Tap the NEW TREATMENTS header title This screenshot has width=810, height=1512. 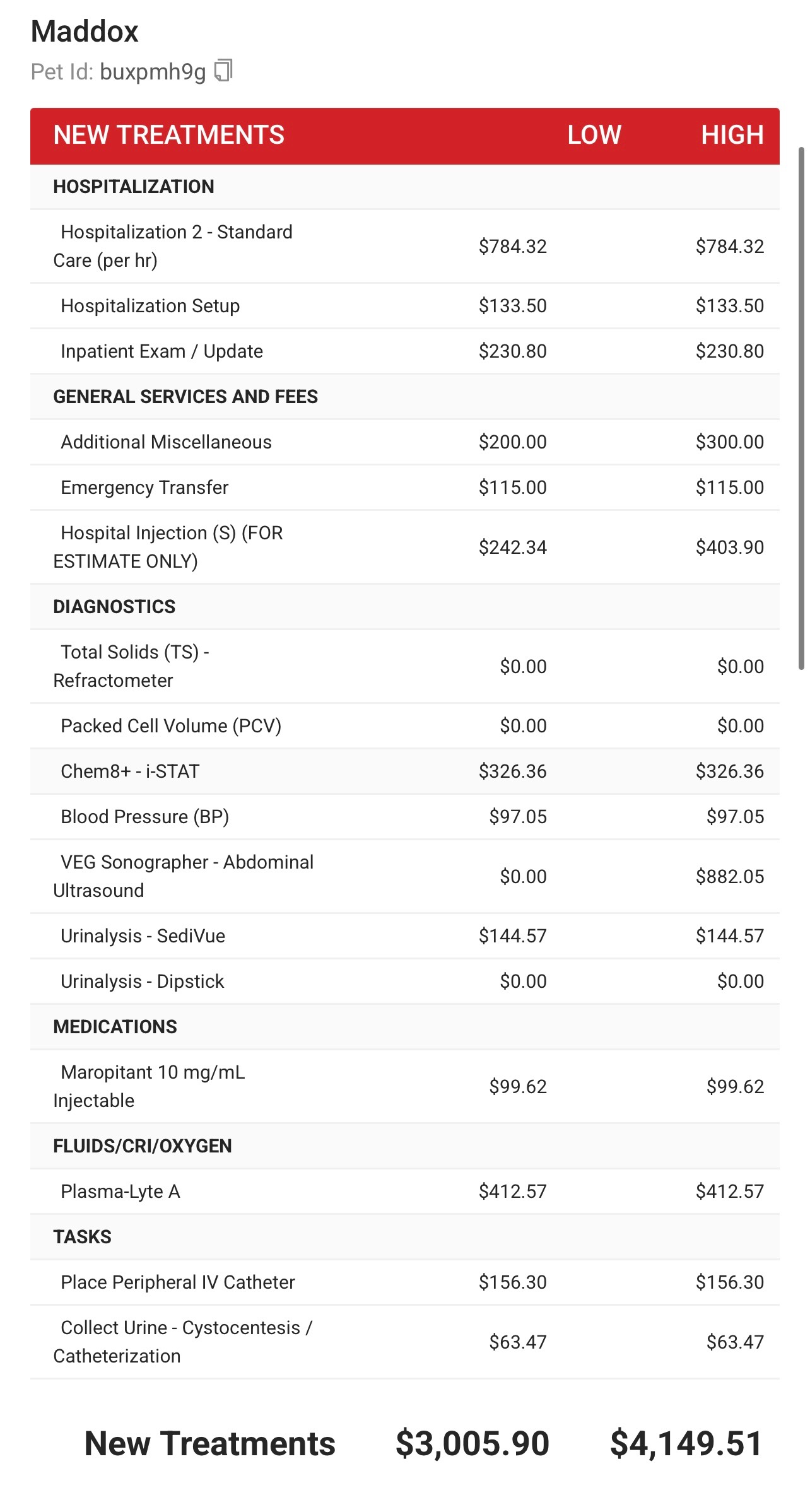168,135
